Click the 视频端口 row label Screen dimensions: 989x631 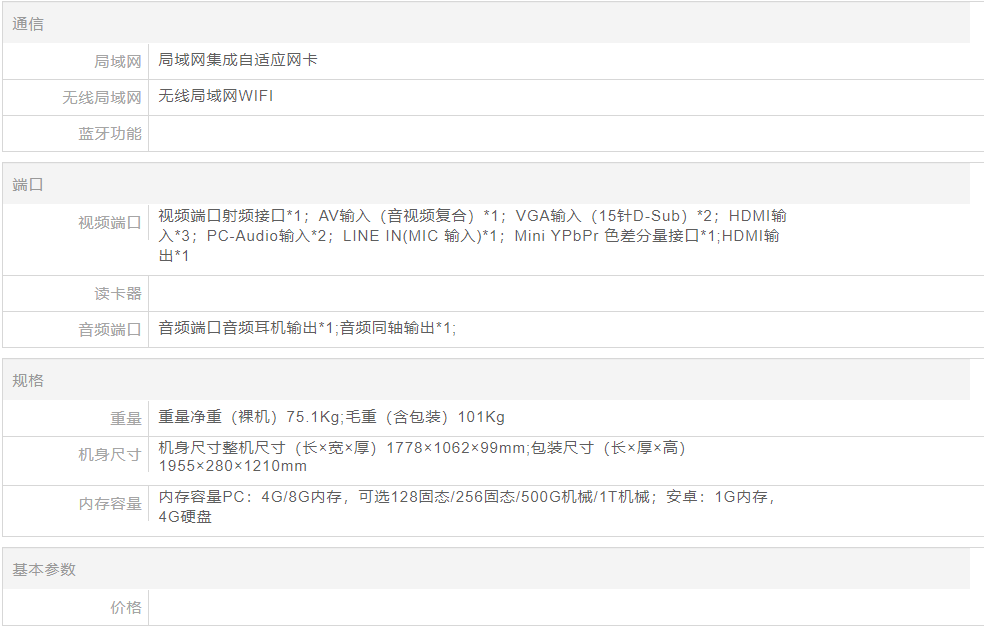click(x=109, y=222)
